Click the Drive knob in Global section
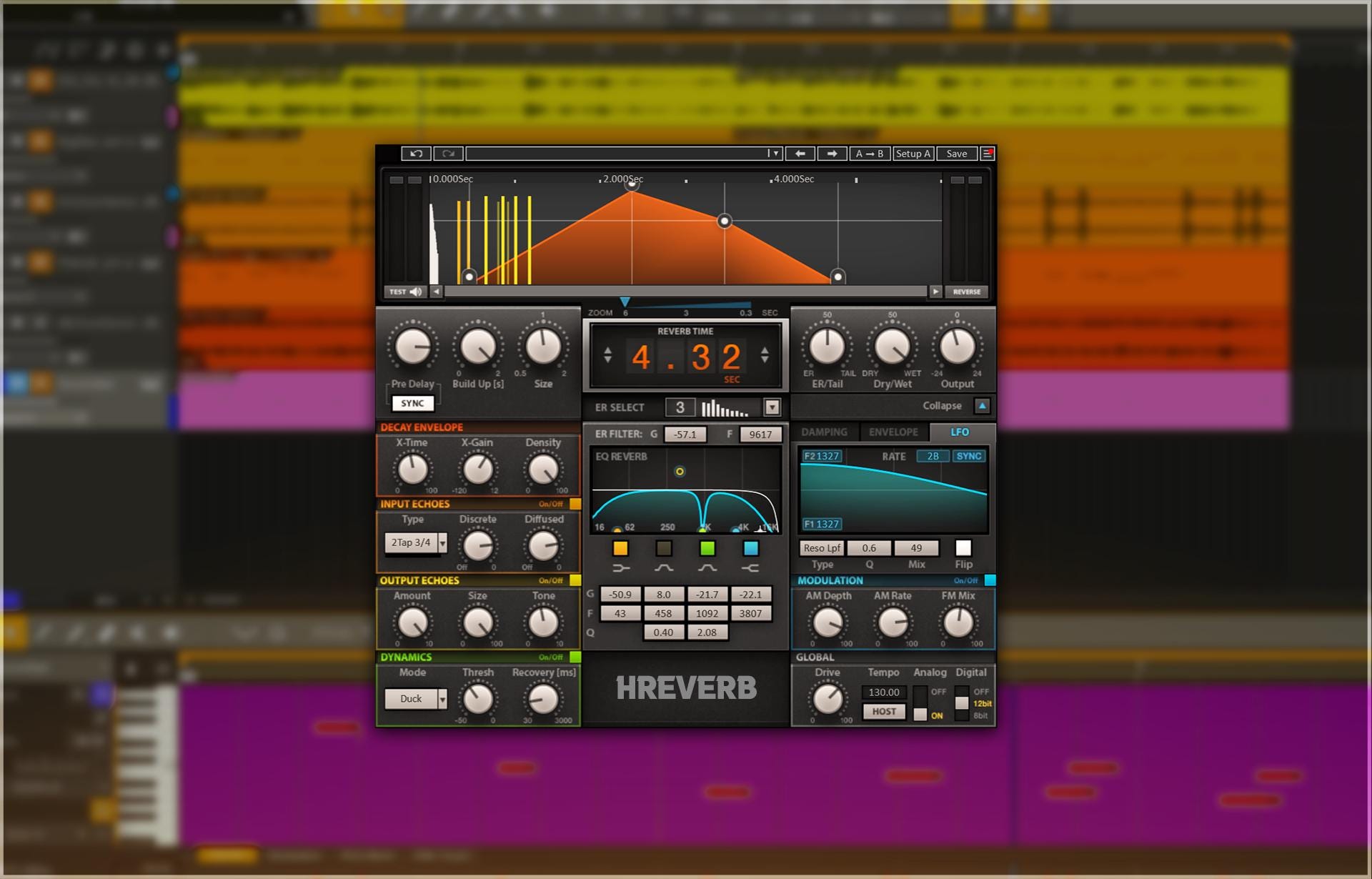The image size is (1372, 879). coord(827,699)
